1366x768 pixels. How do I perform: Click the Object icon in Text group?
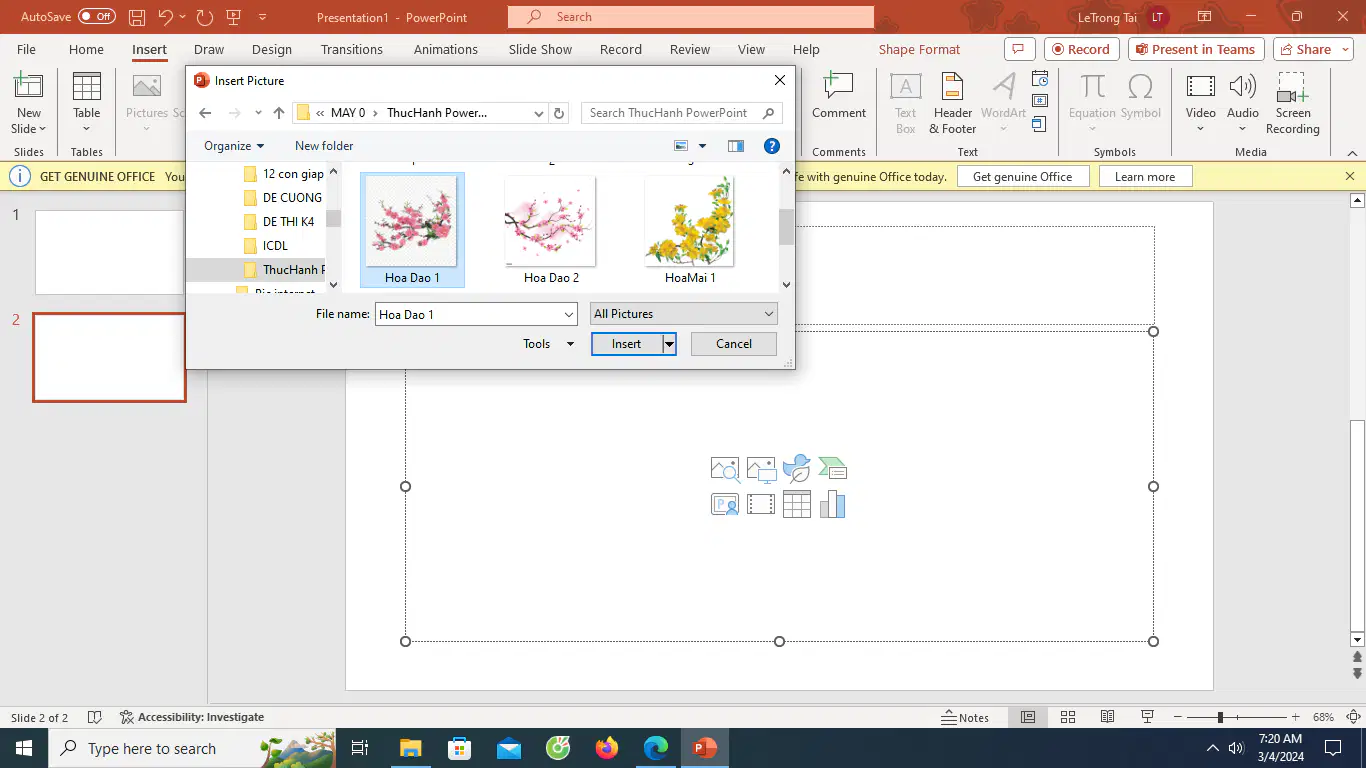1040,124
